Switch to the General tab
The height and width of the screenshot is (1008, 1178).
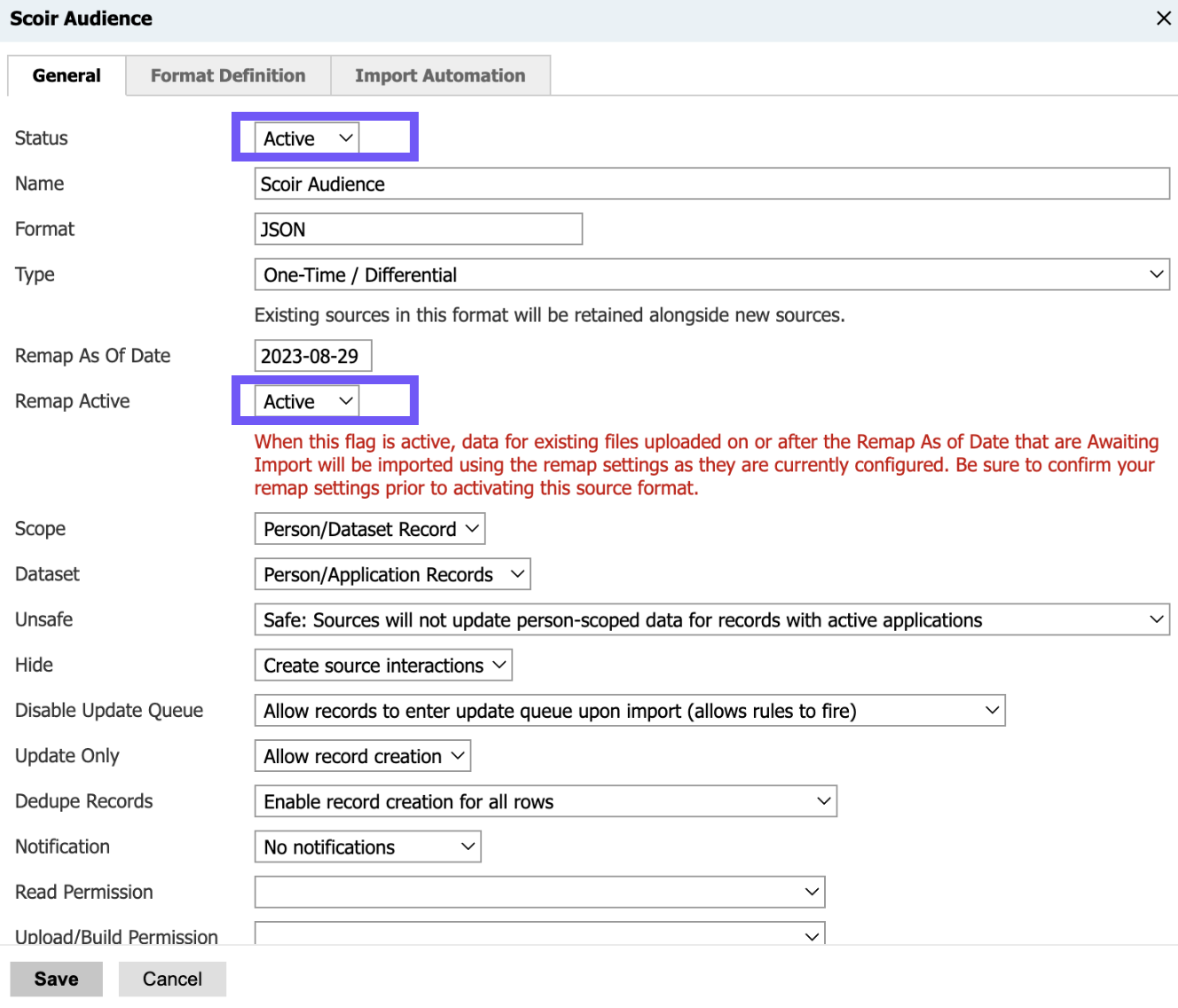[67, 75]
